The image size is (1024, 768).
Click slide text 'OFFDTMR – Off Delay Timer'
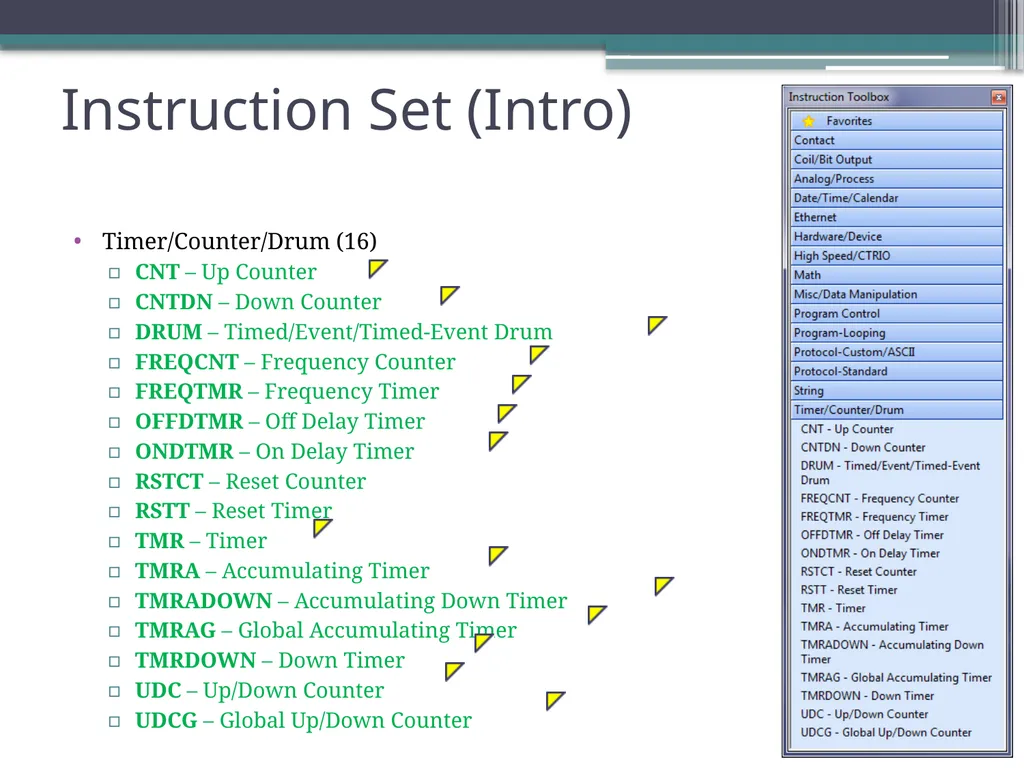point(280,421)
